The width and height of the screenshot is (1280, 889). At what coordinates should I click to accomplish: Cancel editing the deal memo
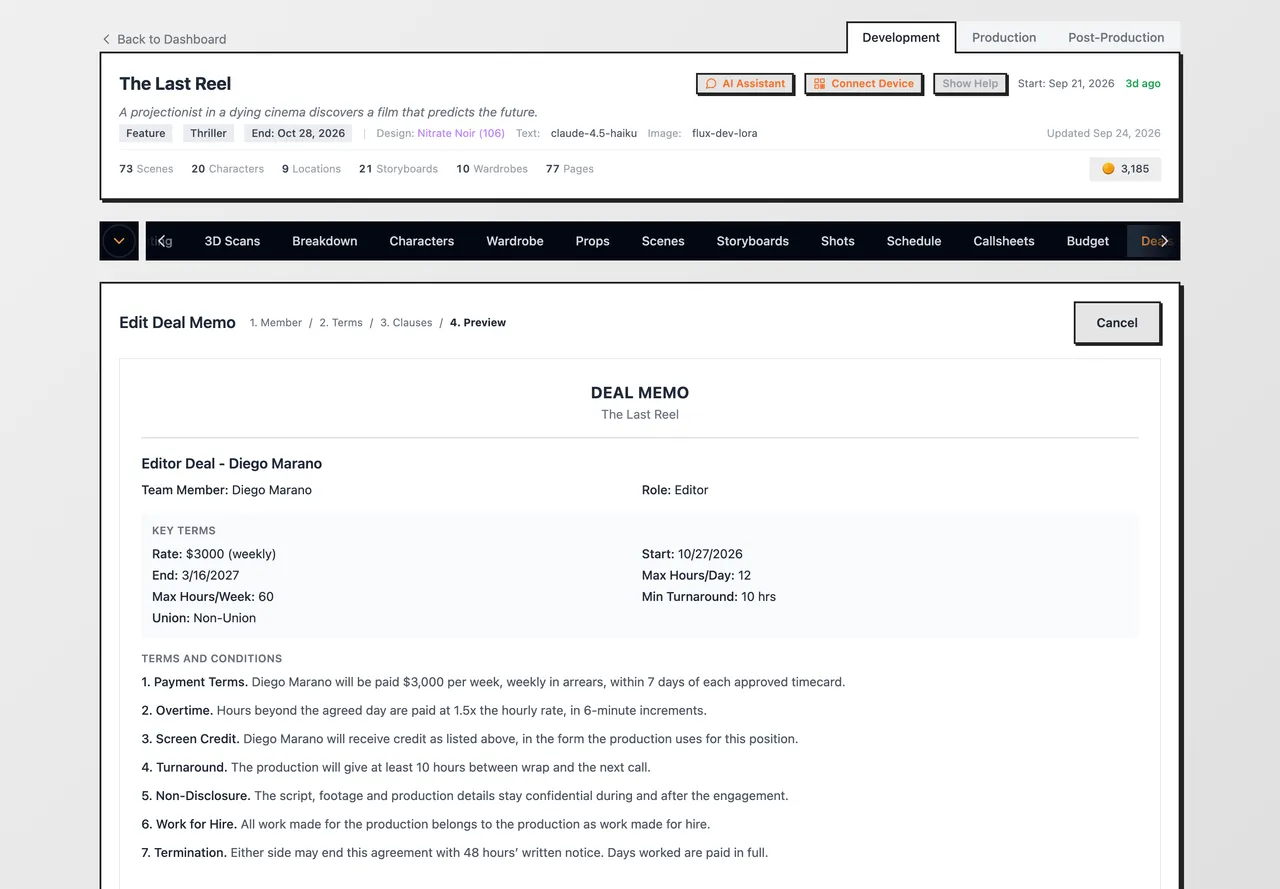pos(1117,323)
